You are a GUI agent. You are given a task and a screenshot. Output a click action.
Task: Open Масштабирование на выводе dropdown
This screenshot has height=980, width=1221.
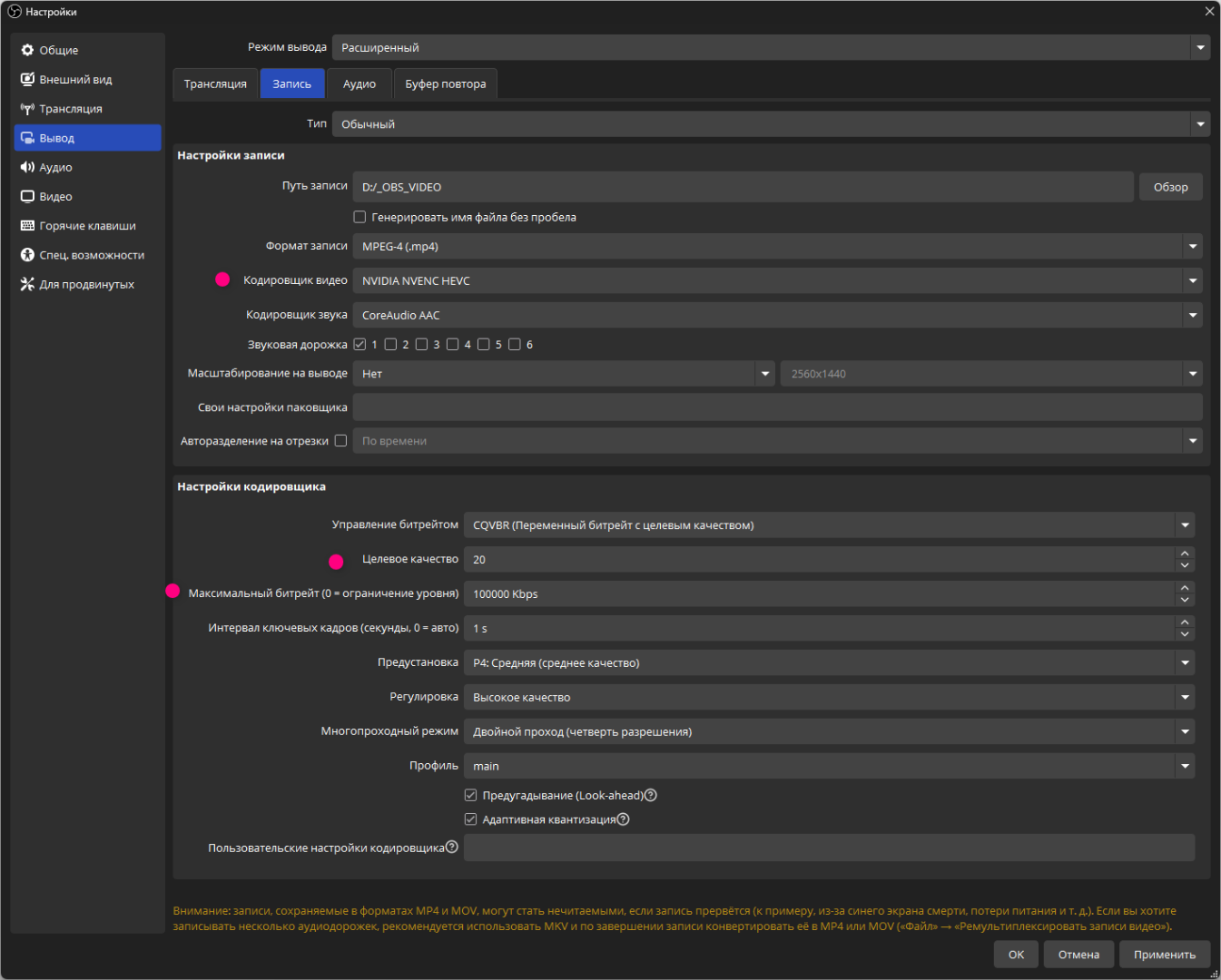click(564, 373)
